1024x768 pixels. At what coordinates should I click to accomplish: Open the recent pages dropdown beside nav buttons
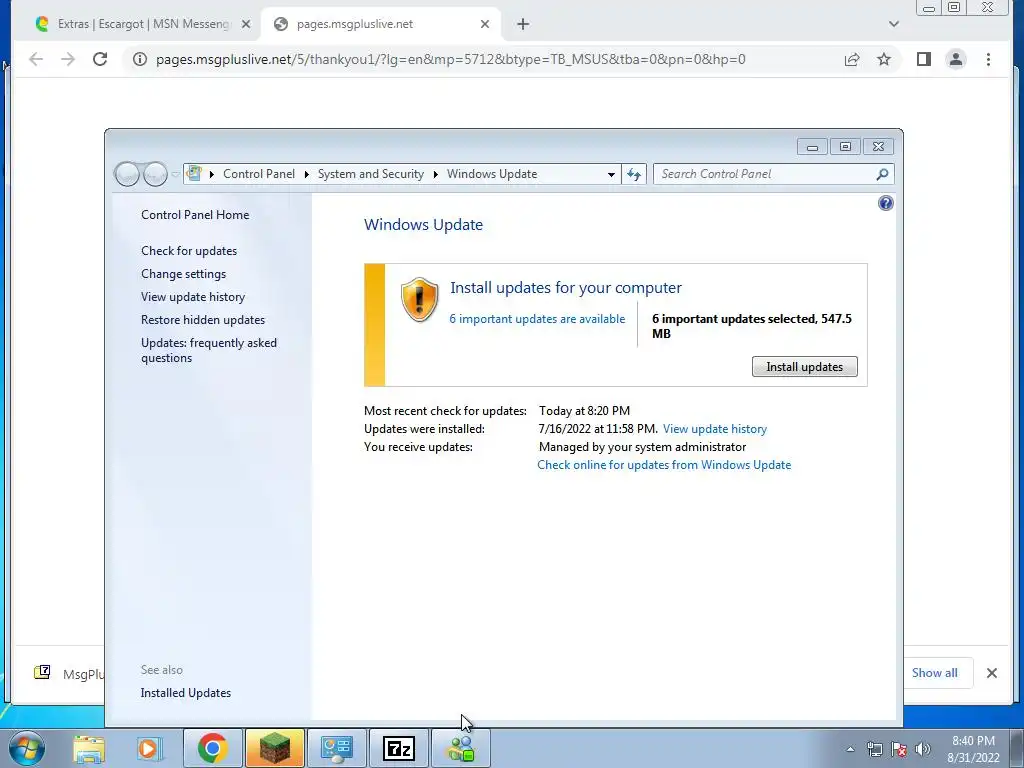pyautogui.click(x=175, y=174)
